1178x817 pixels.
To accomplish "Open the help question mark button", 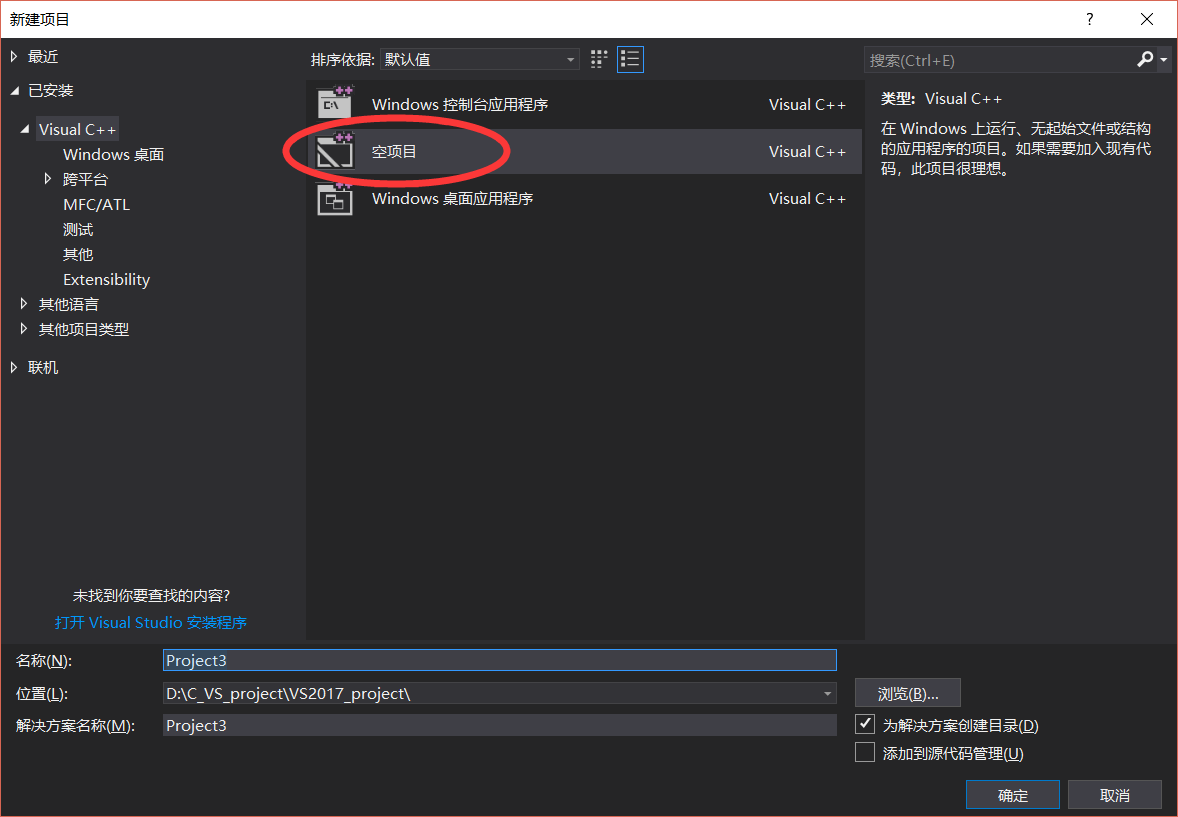I will point(1089,19).
